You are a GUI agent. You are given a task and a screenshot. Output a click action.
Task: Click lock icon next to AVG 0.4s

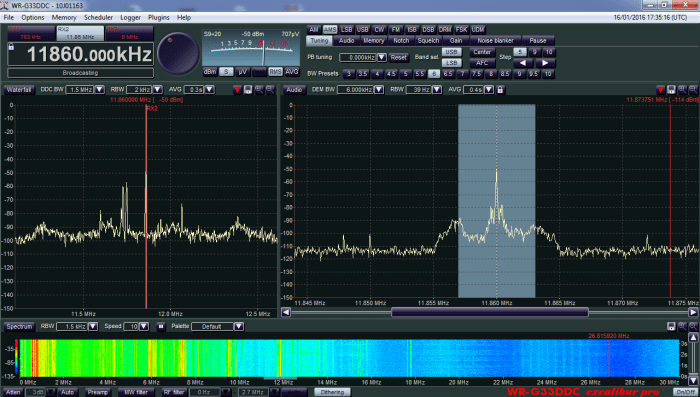pos(500,90)
